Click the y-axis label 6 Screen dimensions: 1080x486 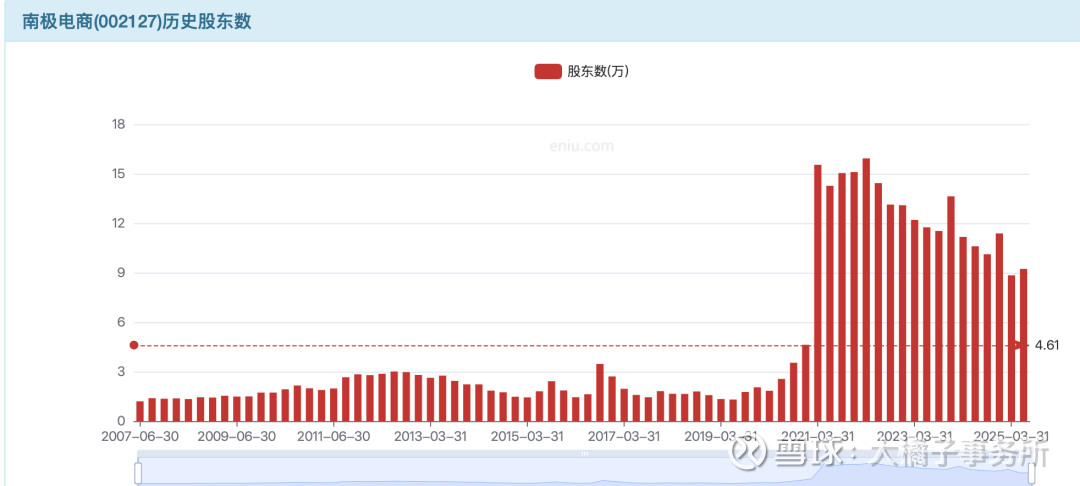121,323
